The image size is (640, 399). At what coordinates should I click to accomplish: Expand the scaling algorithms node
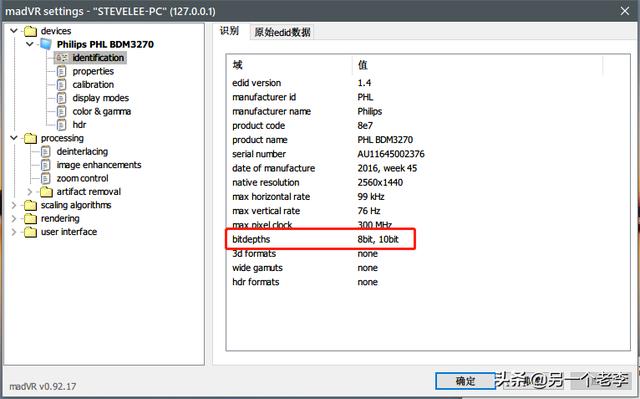14,205
